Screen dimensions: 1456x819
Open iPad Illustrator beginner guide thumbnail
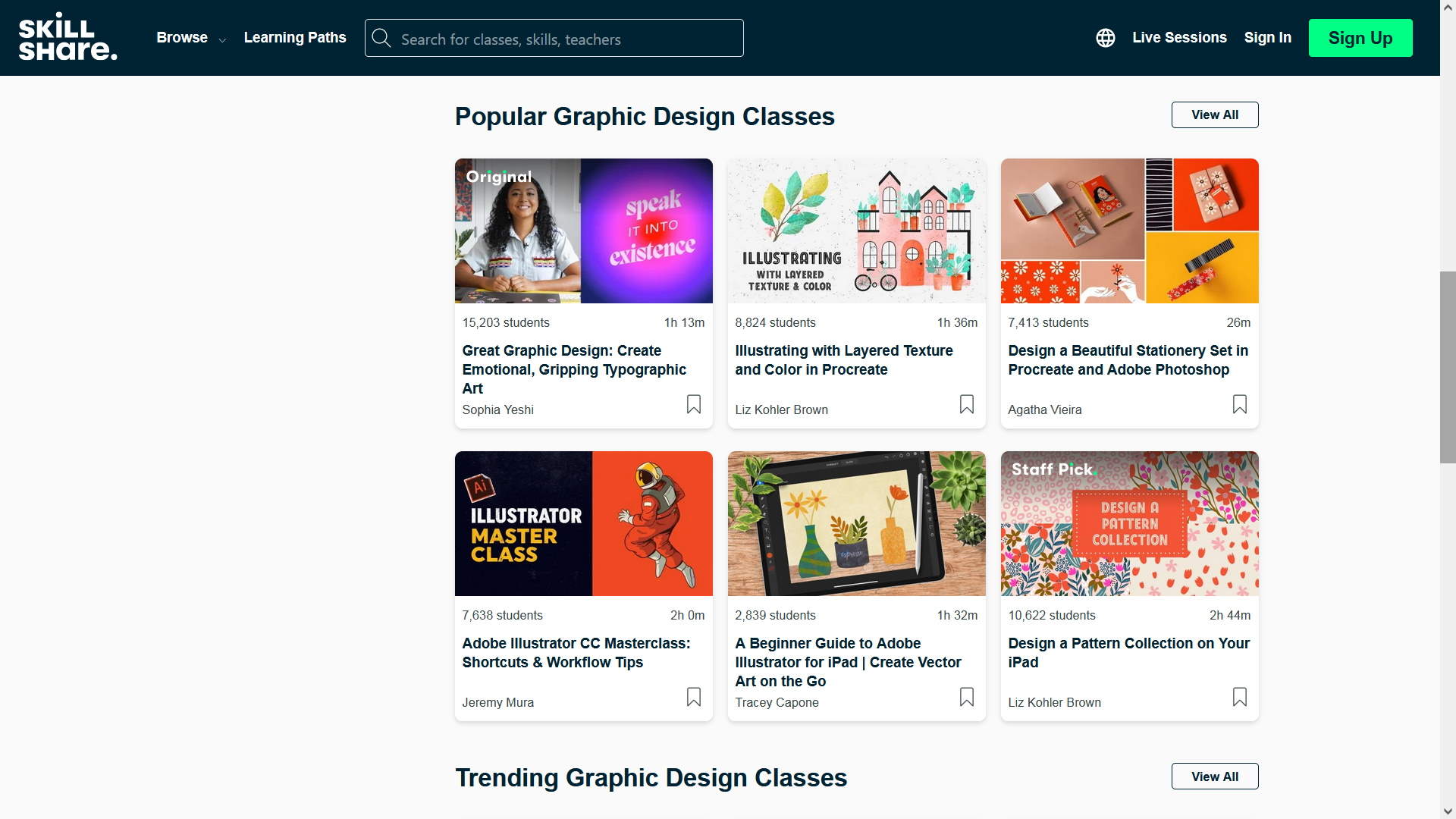[x=857, y=523]
